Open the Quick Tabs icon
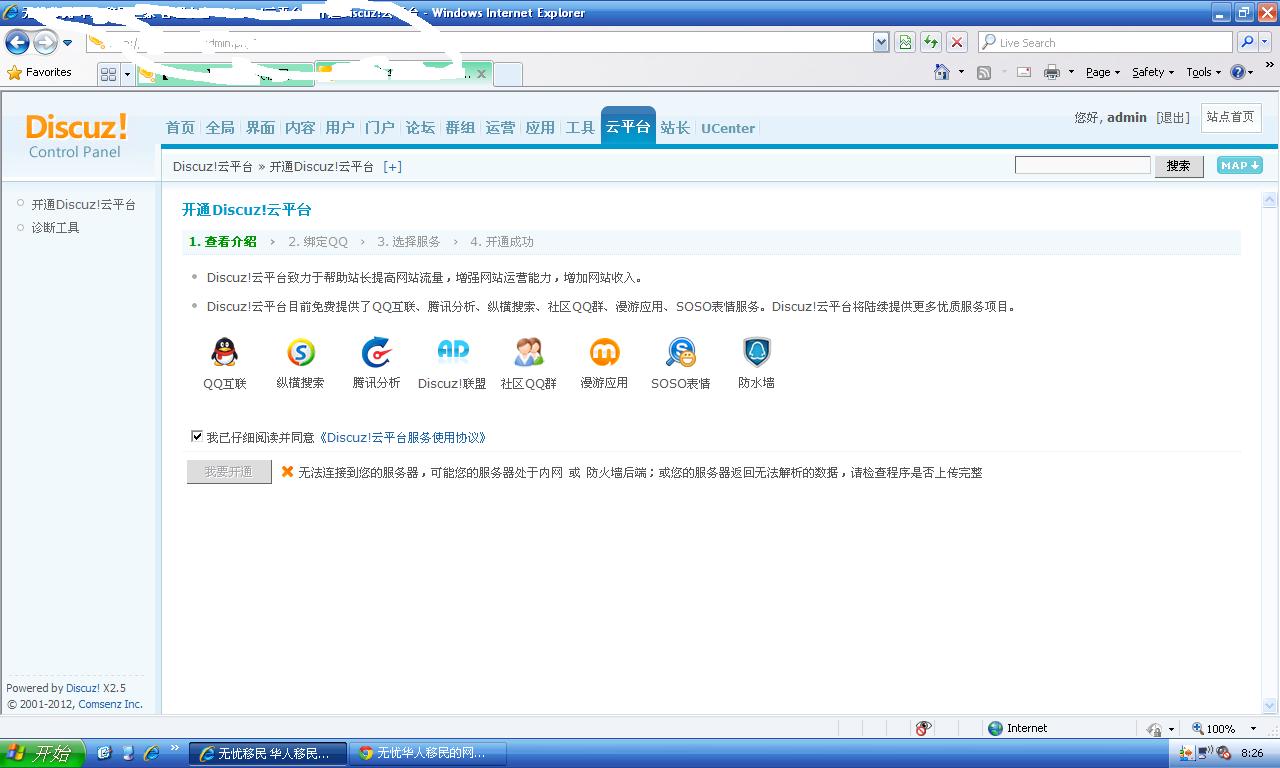This screenshot has width=1280, height=768. click(109, 74)
